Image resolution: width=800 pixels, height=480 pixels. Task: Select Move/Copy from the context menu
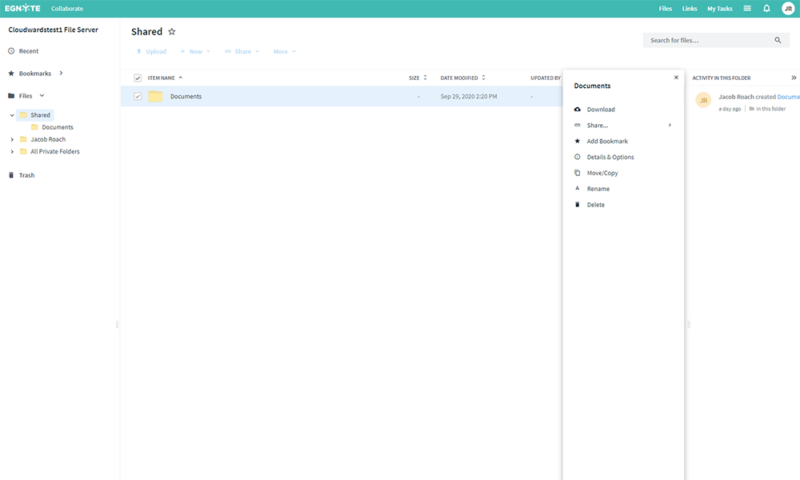point(602,173)
